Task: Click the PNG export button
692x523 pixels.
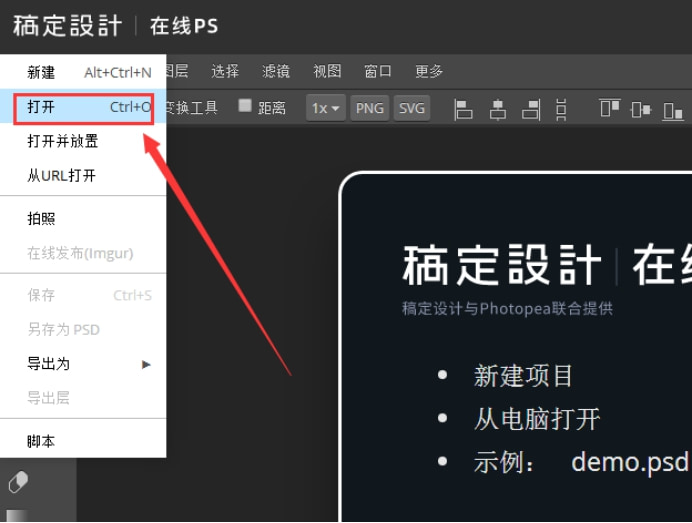Action: click(x=370, y=108)
